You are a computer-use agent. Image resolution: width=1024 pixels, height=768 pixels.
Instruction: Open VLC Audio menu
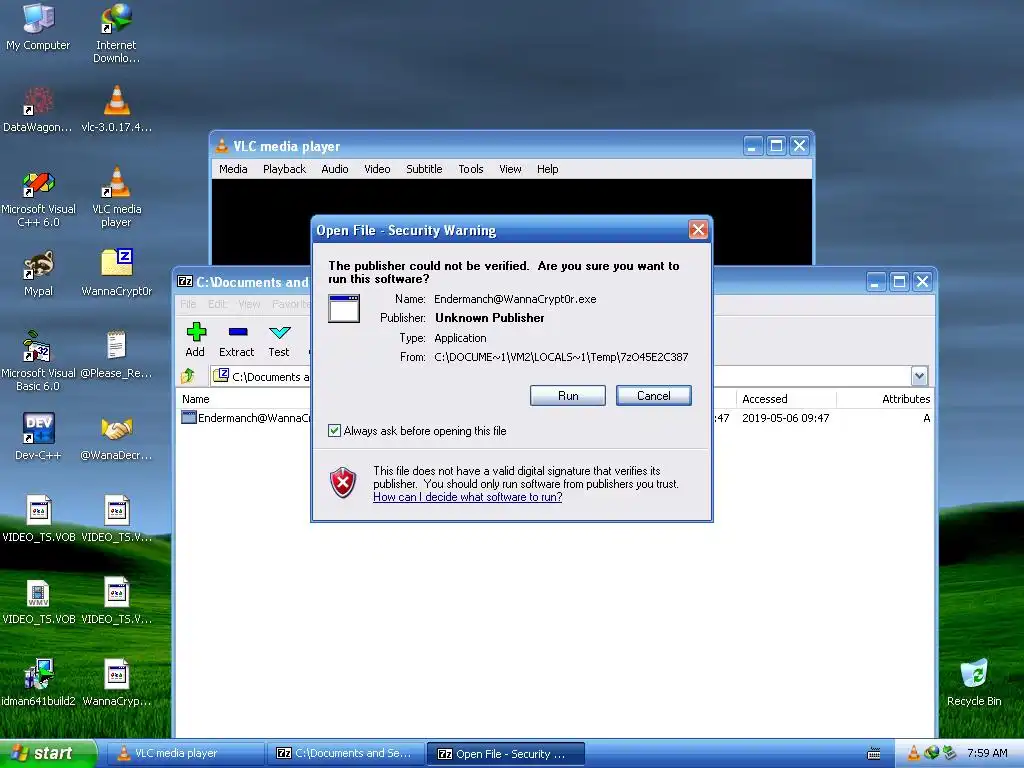pos(334,168)
